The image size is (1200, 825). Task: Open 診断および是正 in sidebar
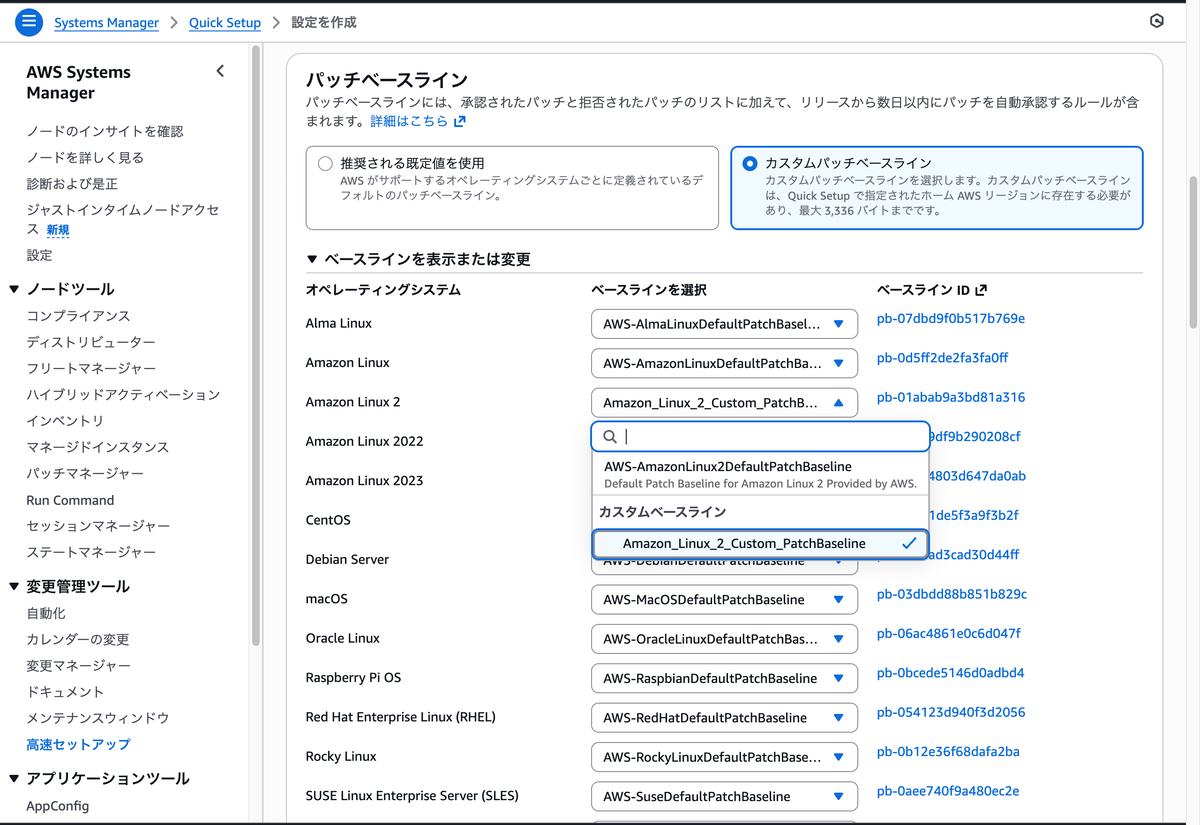(x=72, y=184)
